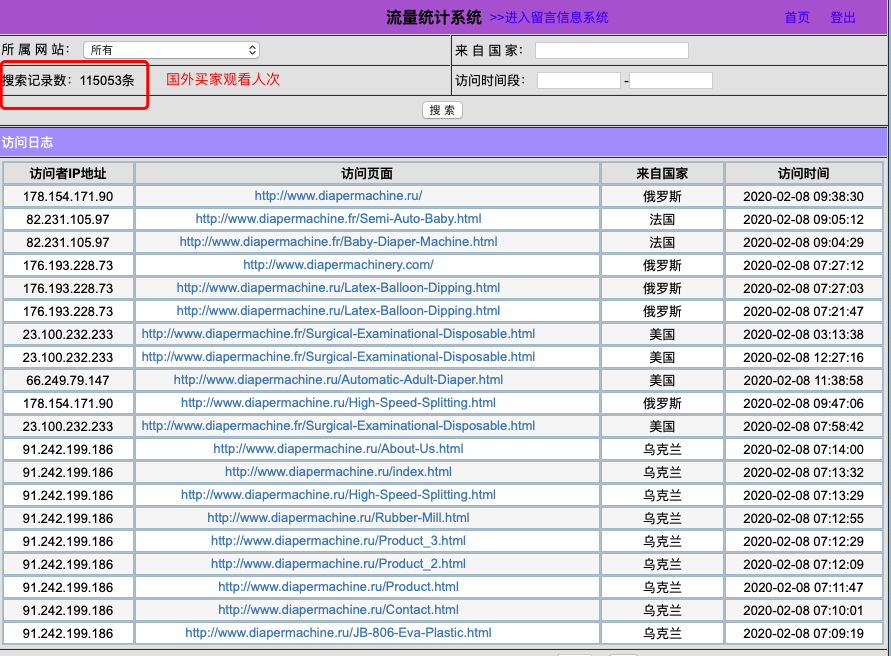This screenshot has height=656, width=891.
Task: Click the 搜索 button
Action: (442, 110)
